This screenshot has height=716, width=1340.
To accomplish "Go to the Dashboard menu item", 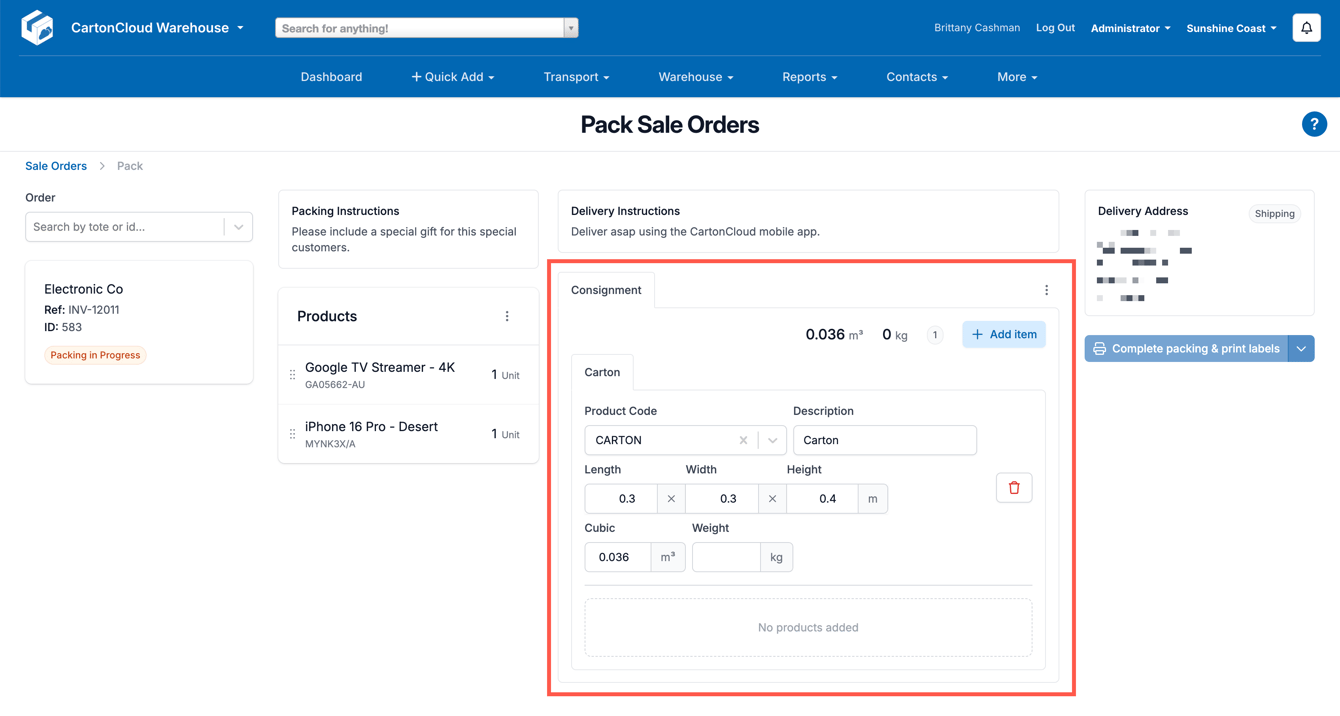I will coord(331,77).
